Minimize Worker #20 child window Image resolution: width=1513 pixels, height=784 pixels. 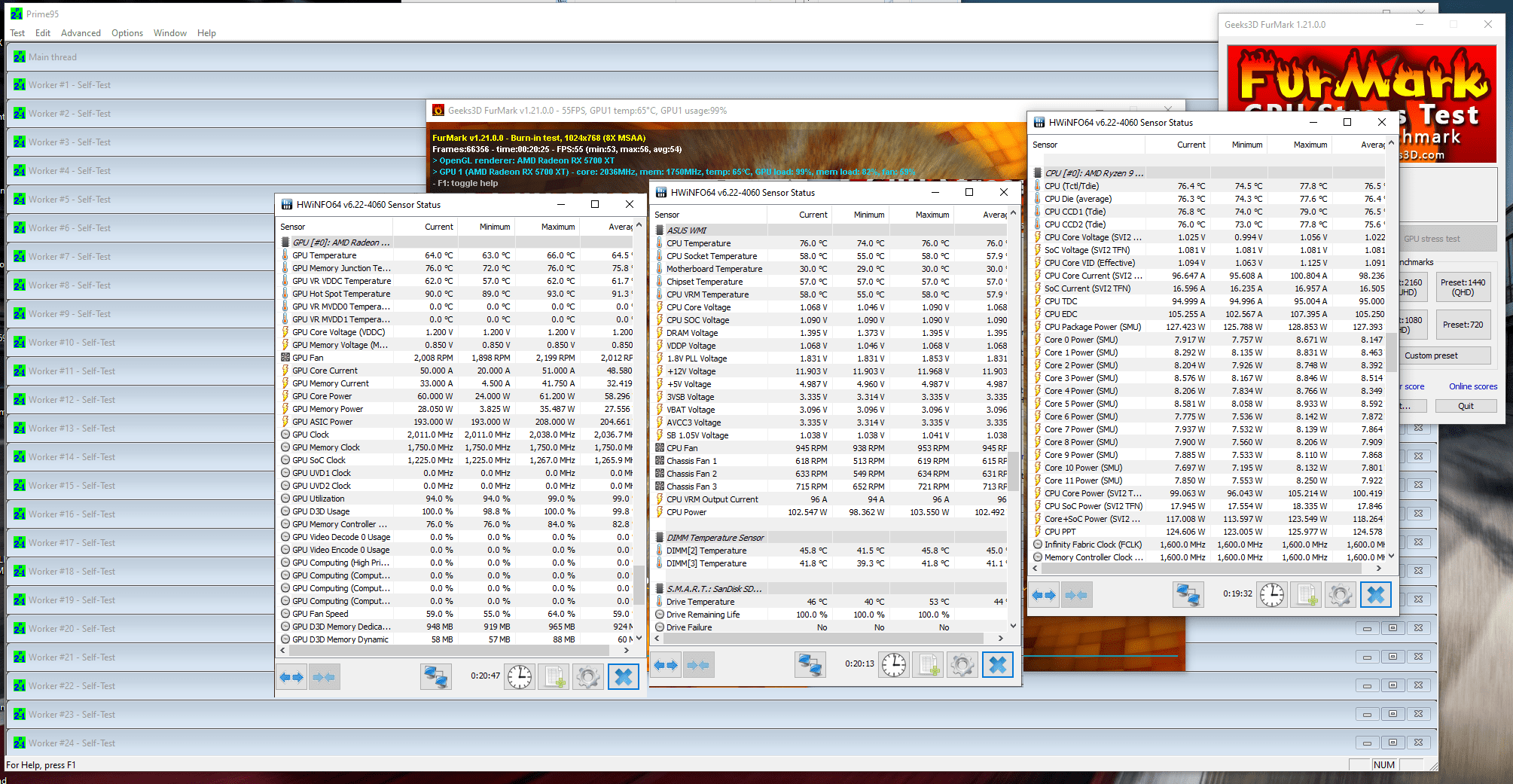[1367, 628]
